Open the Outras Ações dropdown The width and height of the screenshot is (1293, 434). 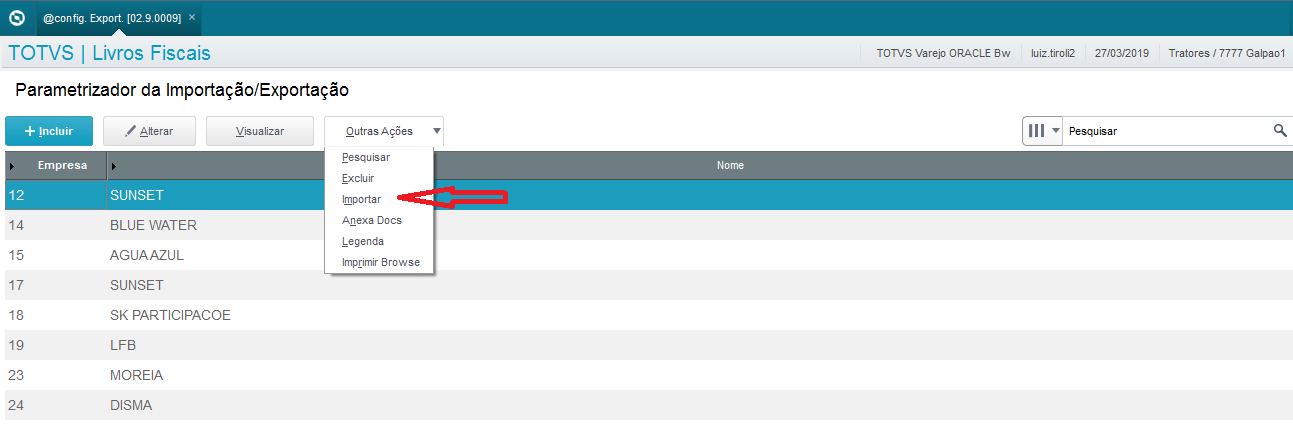[384, 131]
